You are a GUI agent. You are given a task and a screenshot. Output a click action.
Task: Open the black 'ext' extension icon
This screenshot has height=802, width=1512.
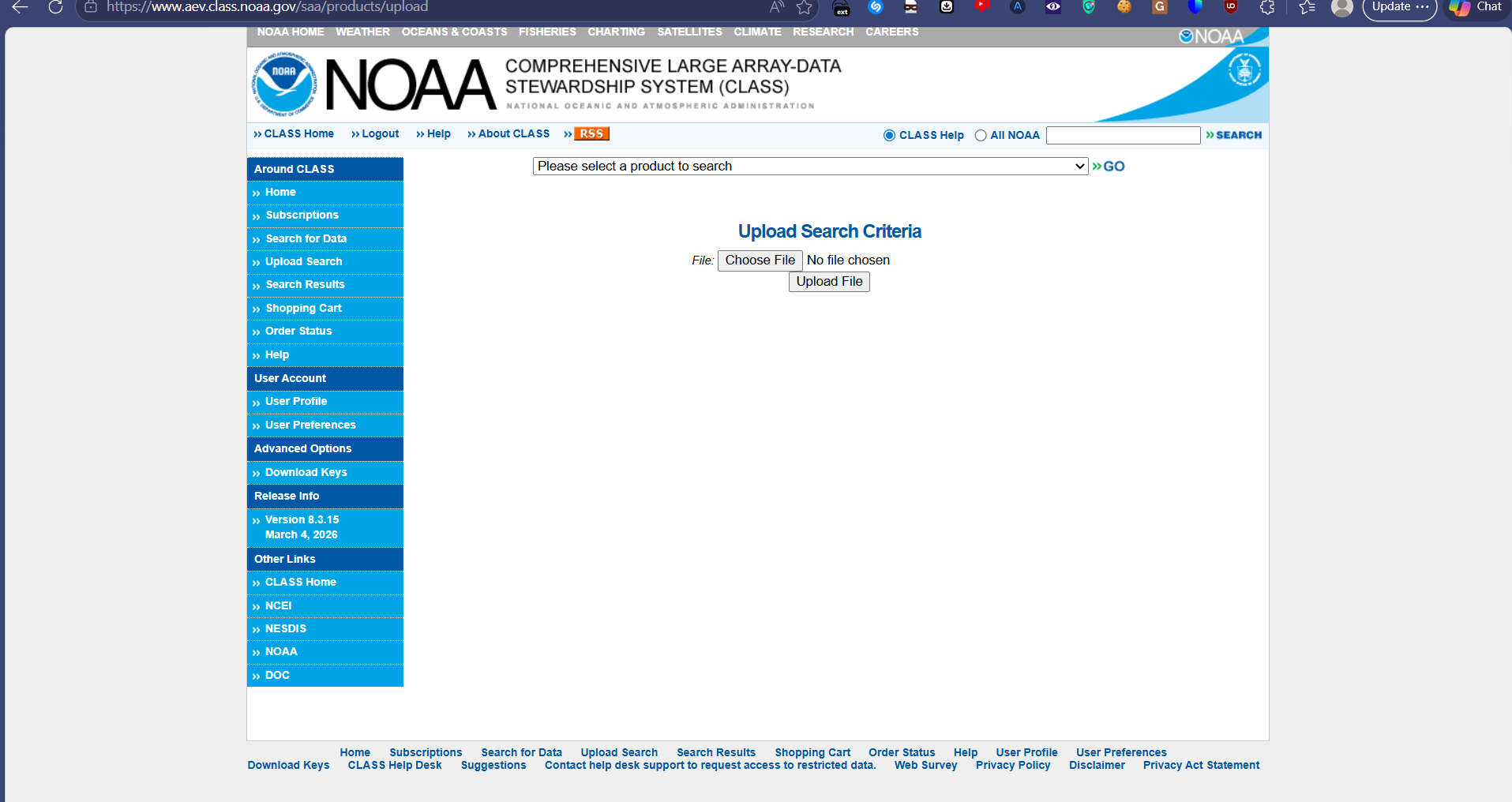point(842,7)
